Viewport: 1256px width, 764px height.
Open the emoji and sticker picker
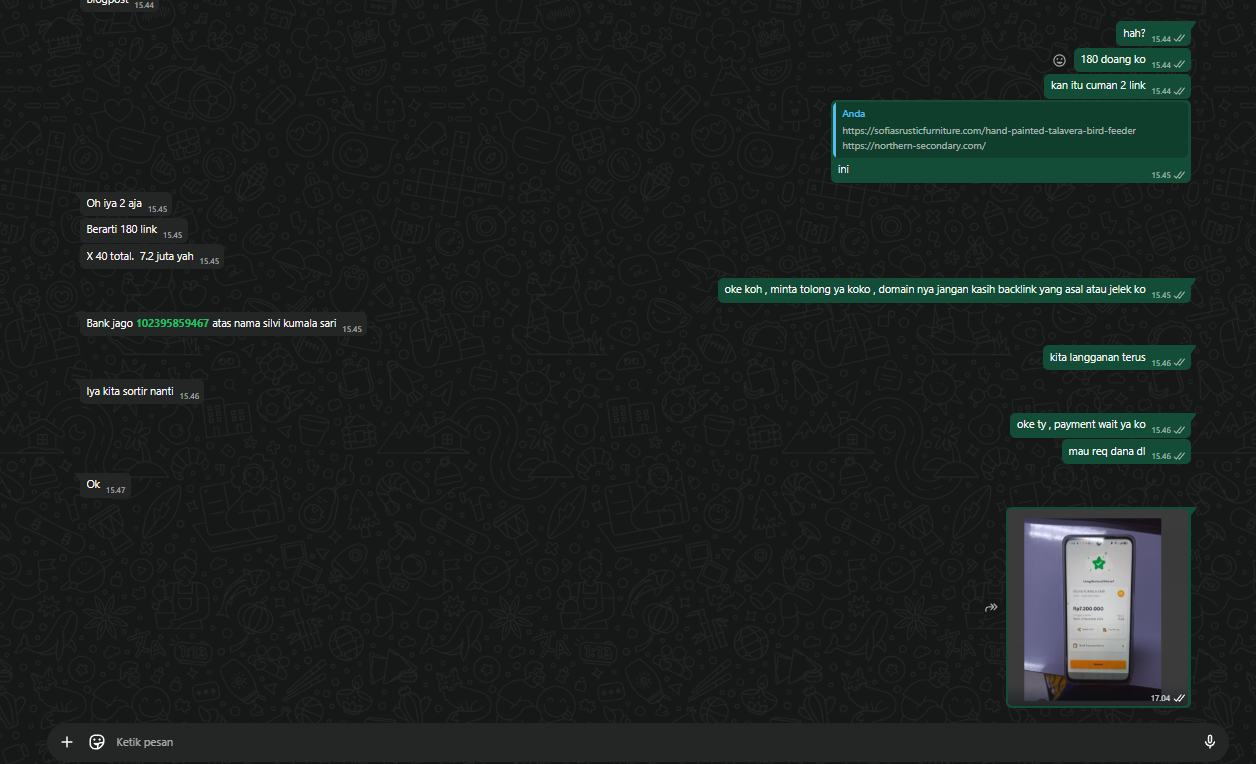pyautogui.click(x=97, y=742)
